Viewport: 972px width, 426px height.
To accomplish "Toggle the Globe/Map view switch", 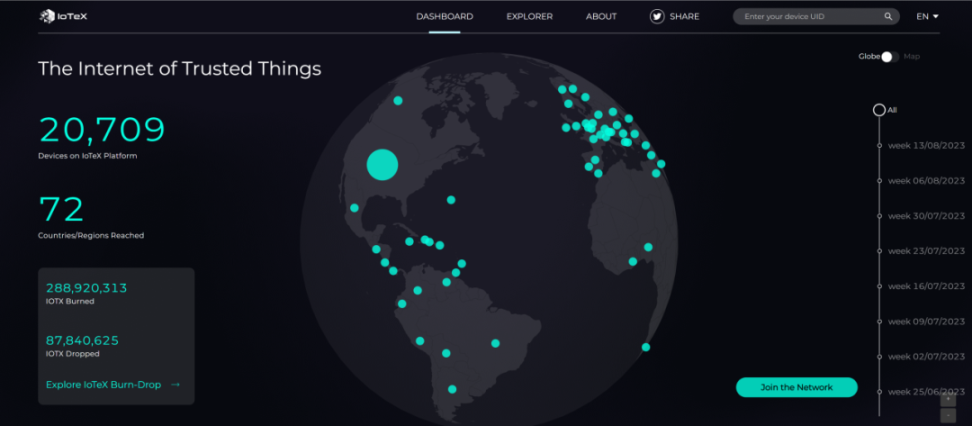I will (890, 56).
